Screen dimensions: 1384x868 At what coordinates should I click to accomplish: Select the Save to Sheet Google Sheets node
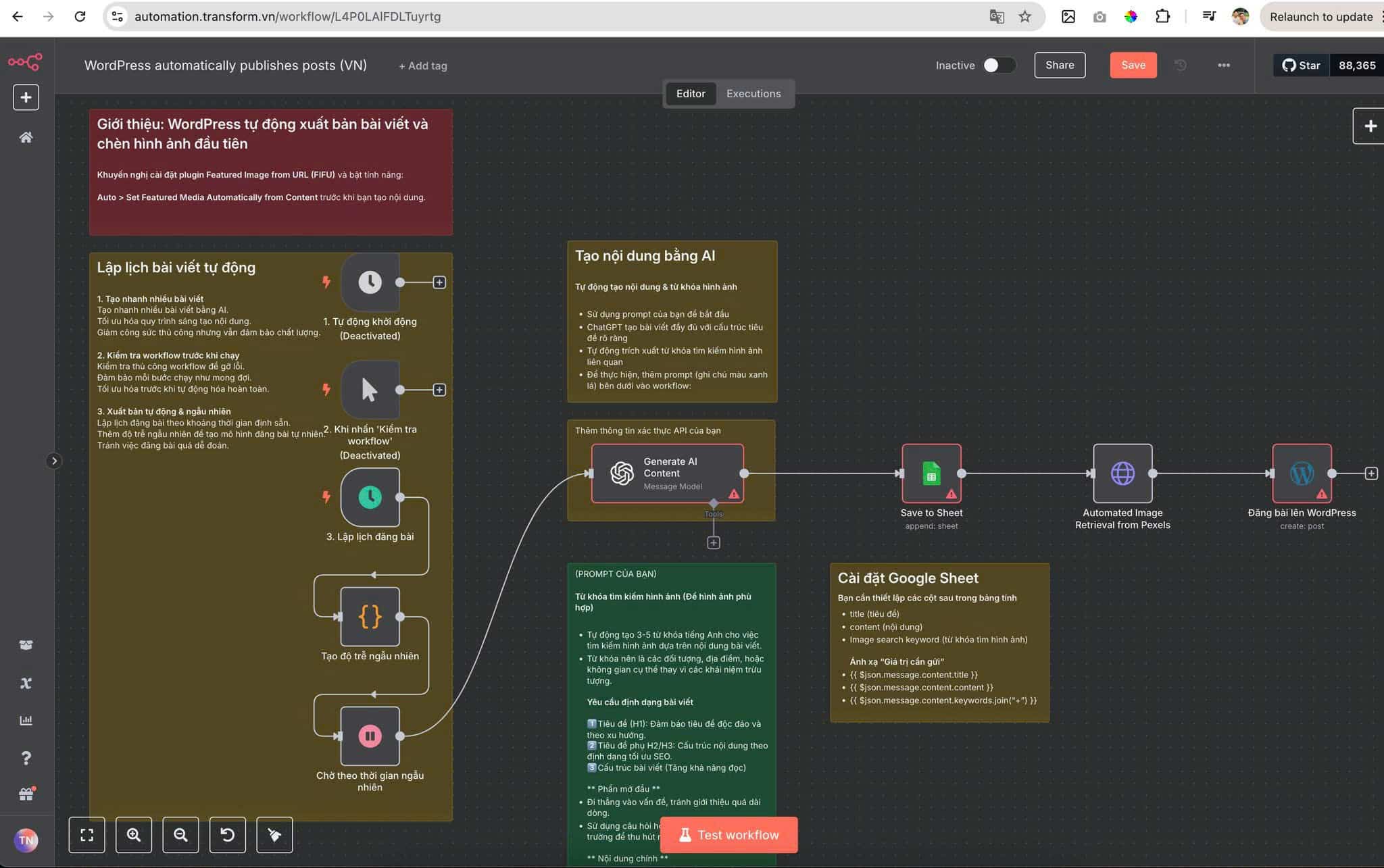pyautogui.click(x=931, y=474)
